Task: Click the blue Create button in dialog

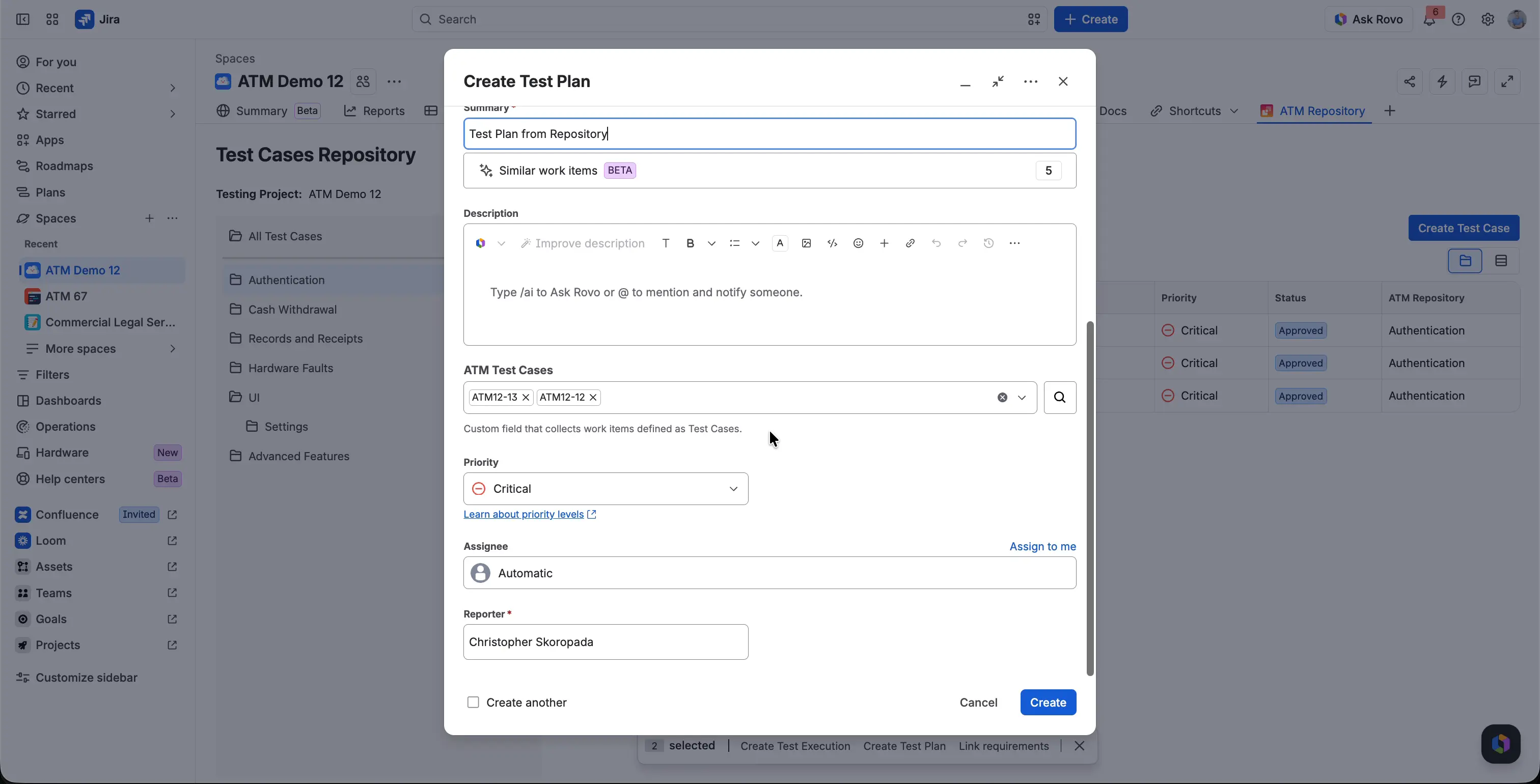Action: (x=1048, y=702)
